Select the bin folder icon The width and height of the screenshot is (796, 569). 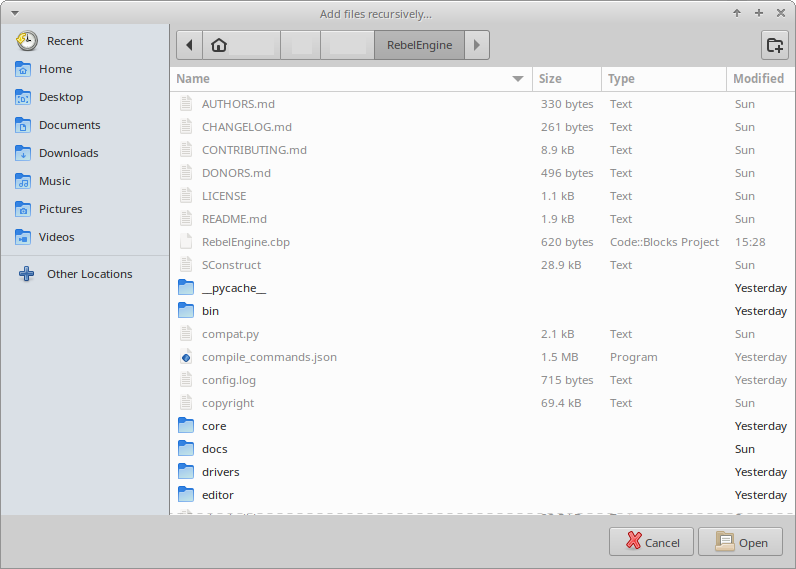pyautogui.click(x=186, y=311)
